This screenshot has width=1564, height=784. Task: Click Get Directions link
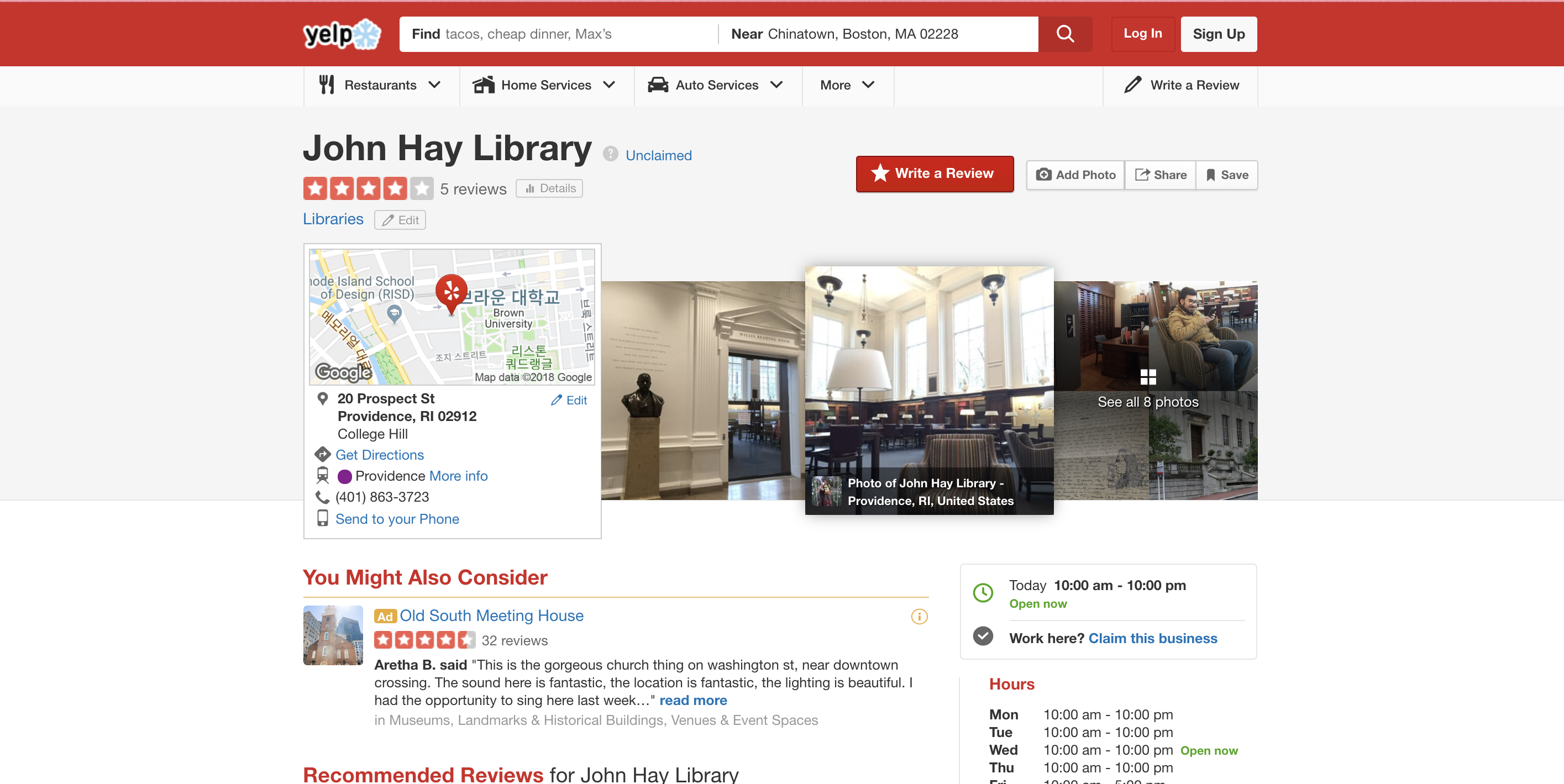pos(380,455)
